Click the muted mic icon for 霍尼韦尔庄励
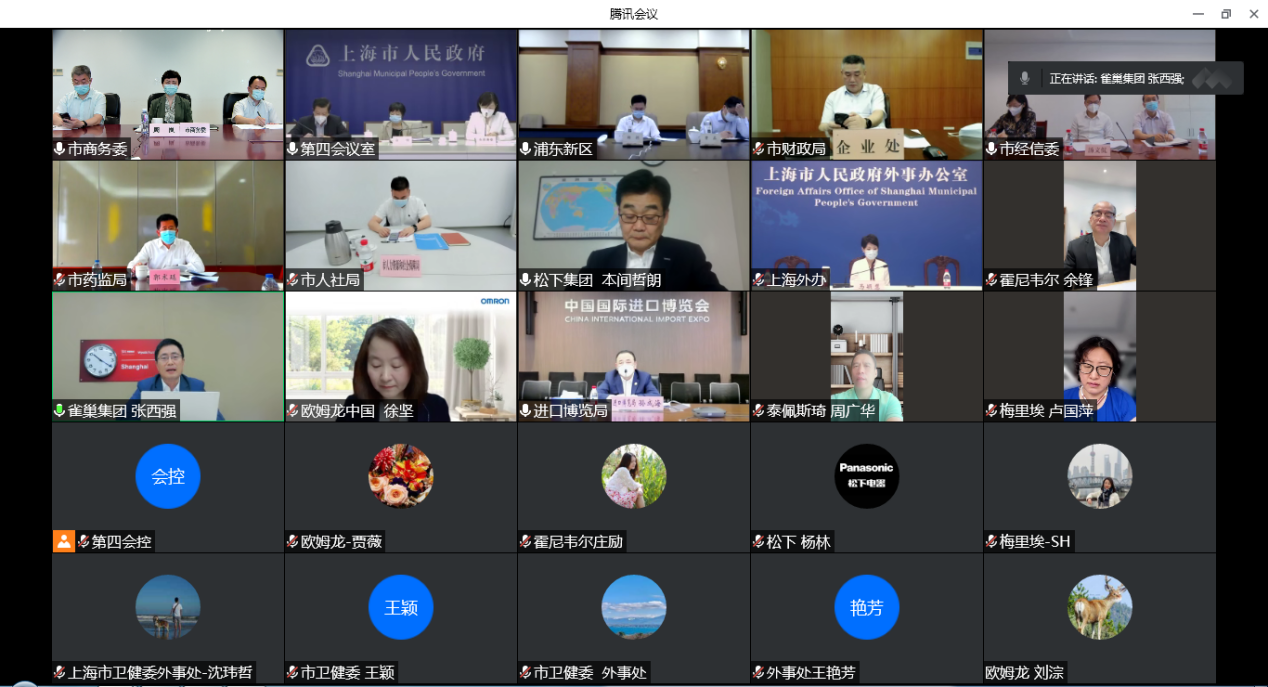 click(526, 542)
